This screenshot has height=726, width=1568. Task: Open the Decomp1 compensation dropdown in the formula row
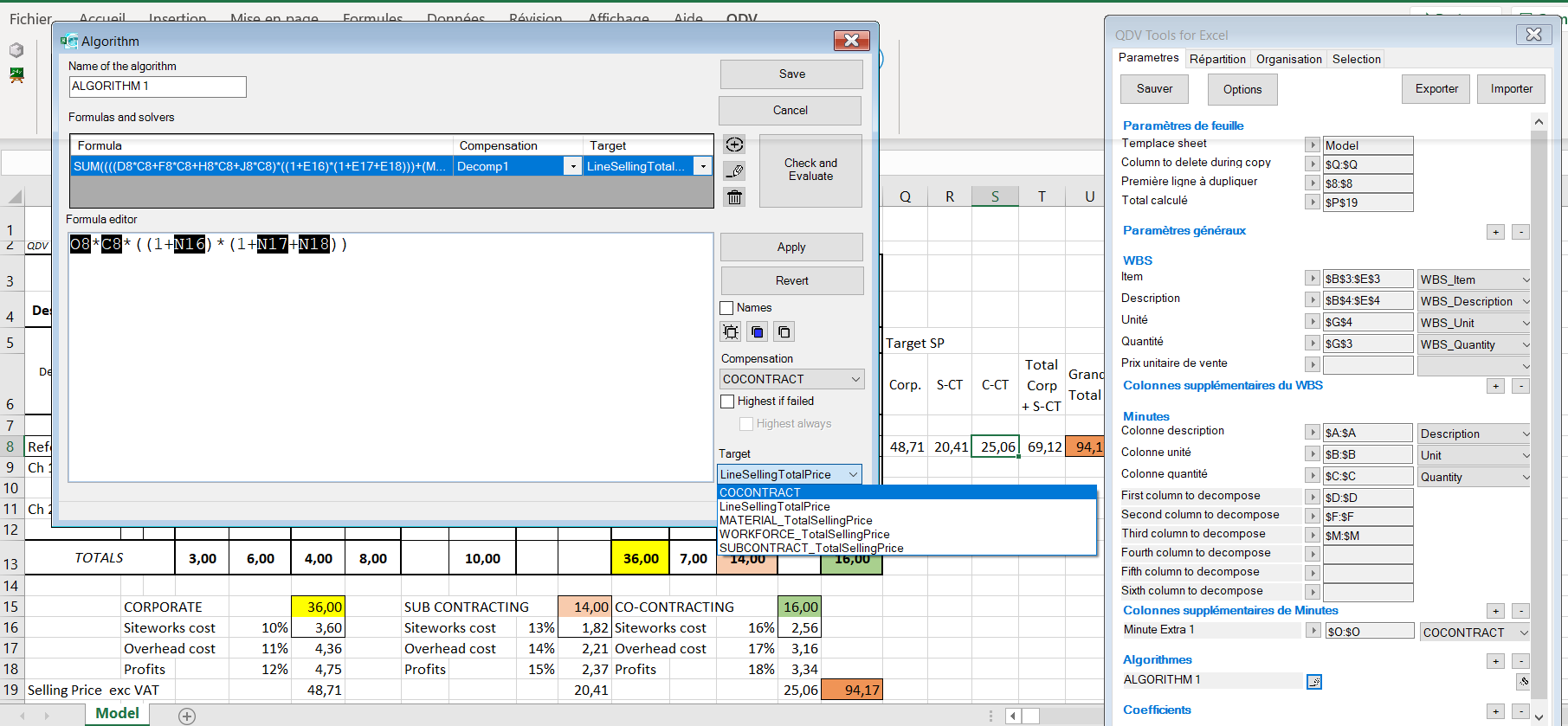(572, 166)
